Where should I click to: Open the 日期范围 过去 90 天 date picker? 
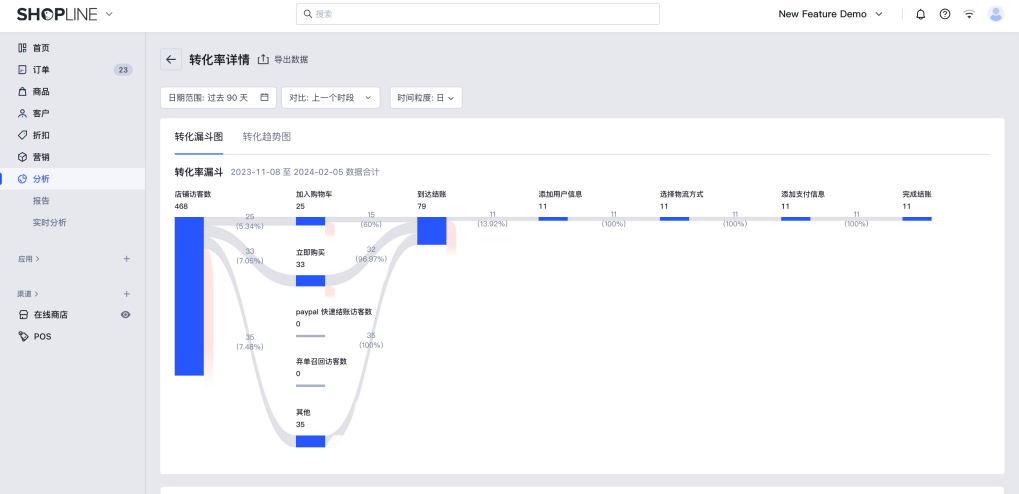pos(218,98)
